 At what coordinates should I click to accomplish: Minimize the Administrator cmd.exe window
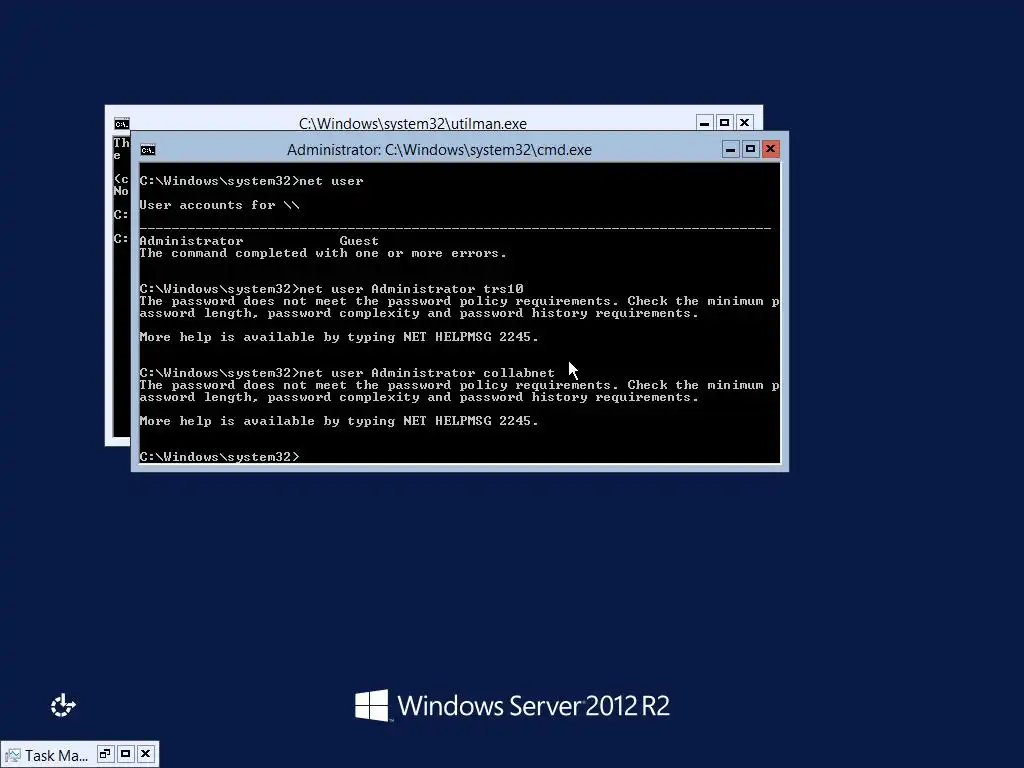(730, 150)
